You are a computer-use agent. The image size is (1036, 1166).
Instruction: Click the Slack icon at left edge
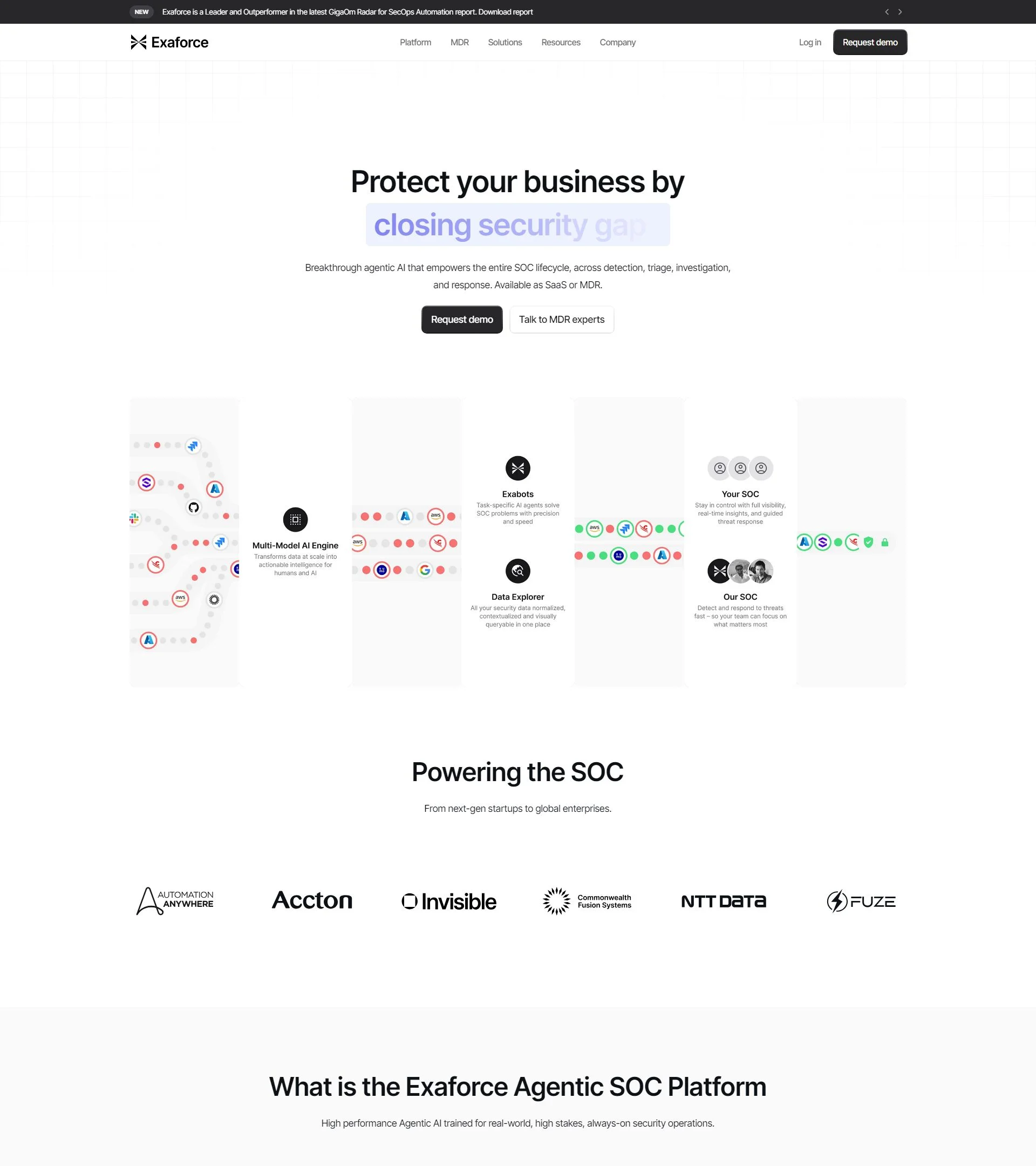click(x=134, y=518)
